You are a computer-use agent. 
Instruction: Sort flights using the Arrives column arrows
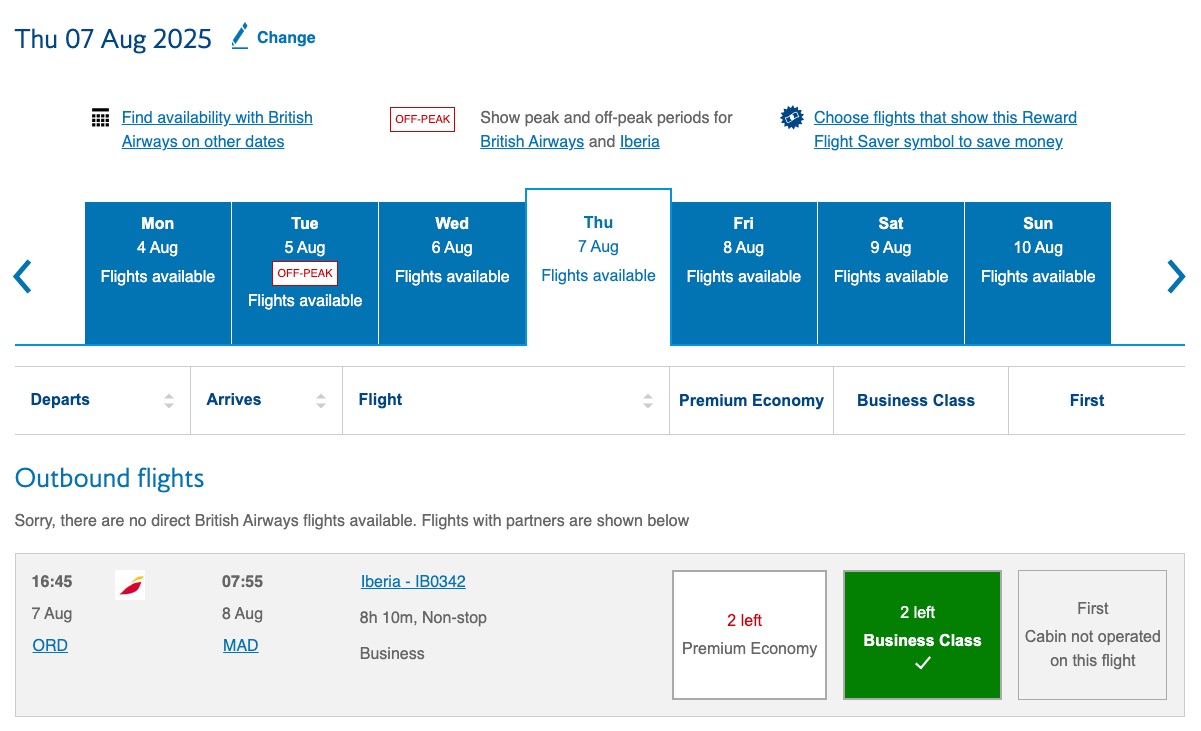(320, 399)
